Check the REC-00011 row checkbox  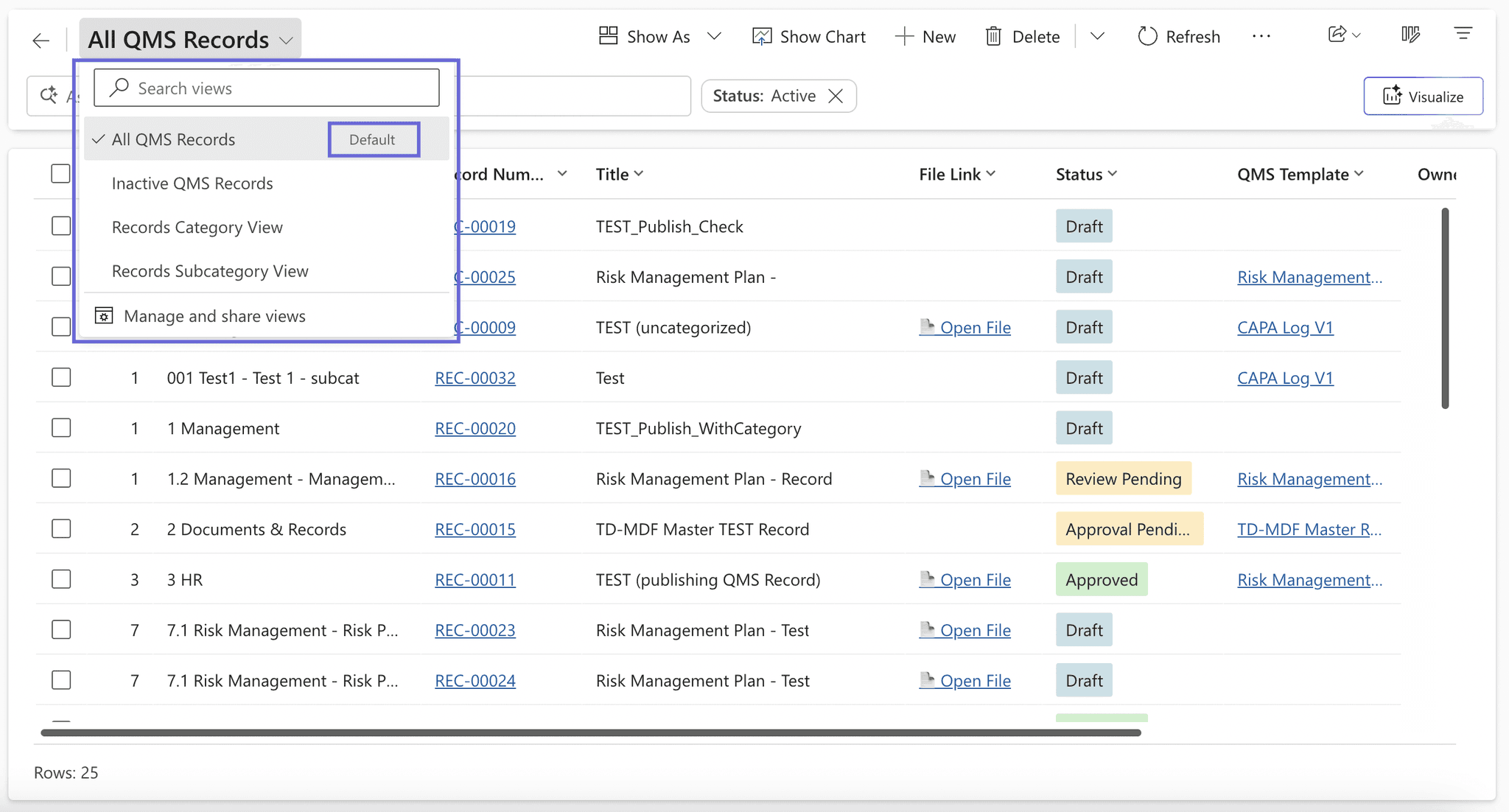pyautogui.click(x=61, y=579)
